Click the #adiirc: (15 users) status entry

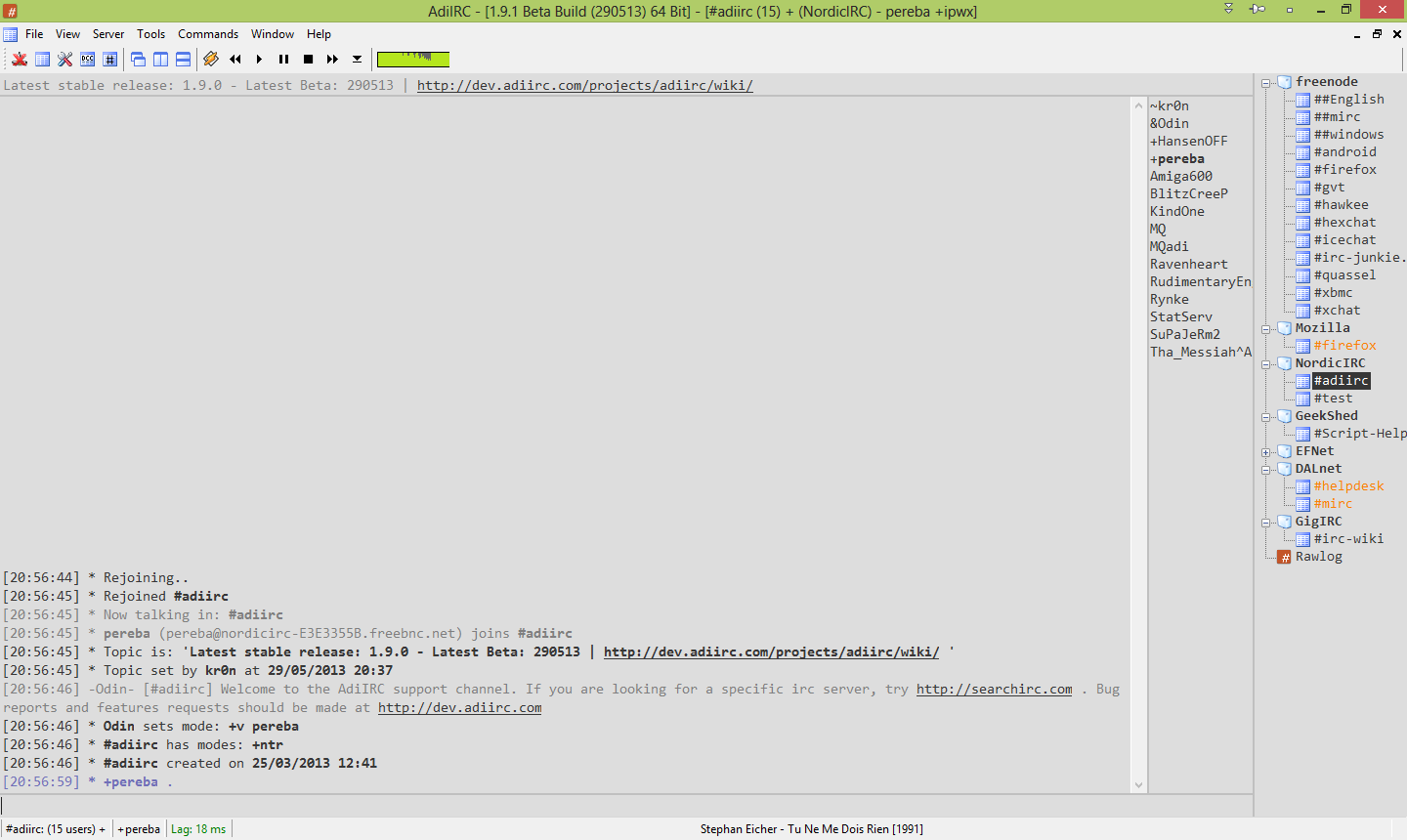56,829
